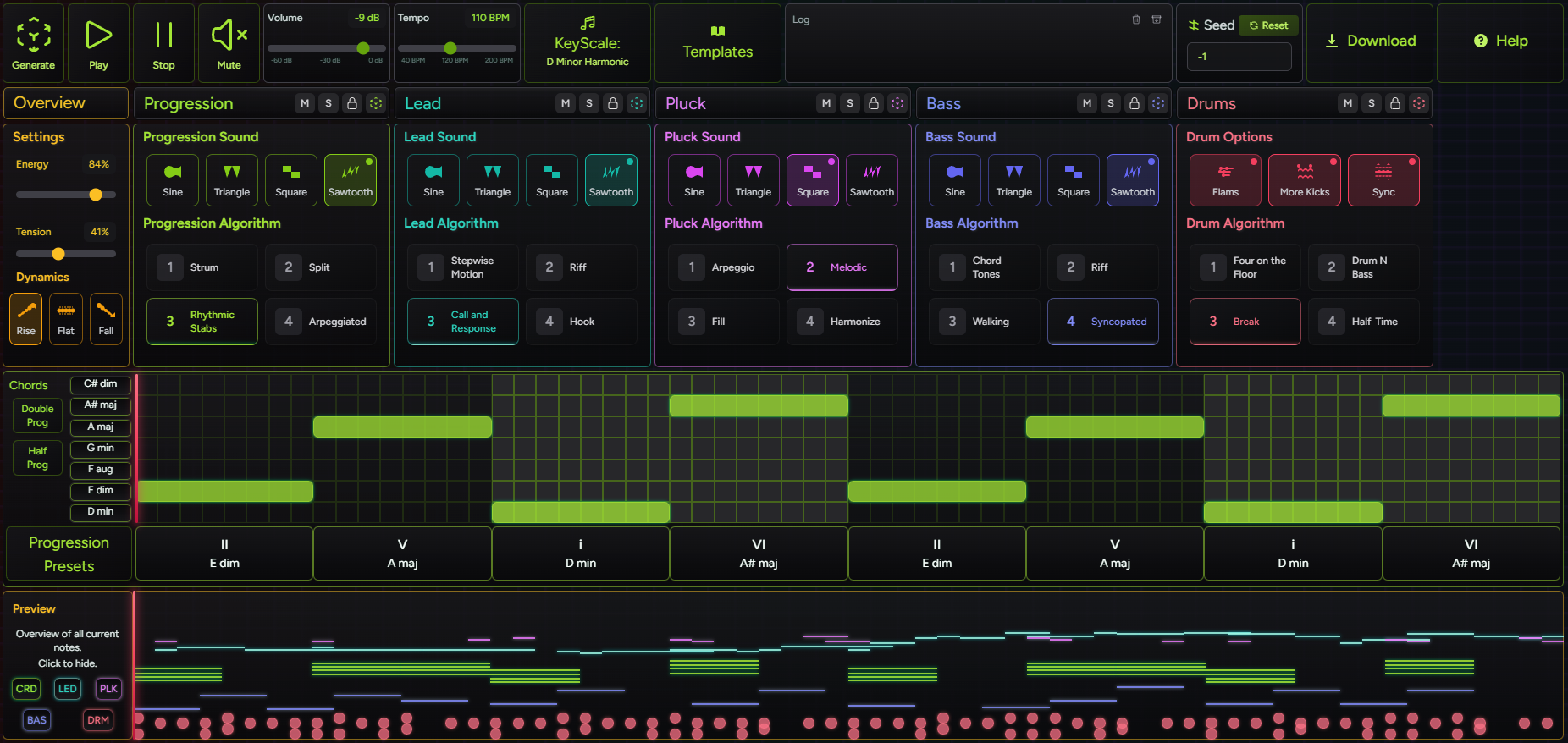Solo the Drums track with S
The width and height of the screenshot is (1568, 743).
pos(1372,103)
